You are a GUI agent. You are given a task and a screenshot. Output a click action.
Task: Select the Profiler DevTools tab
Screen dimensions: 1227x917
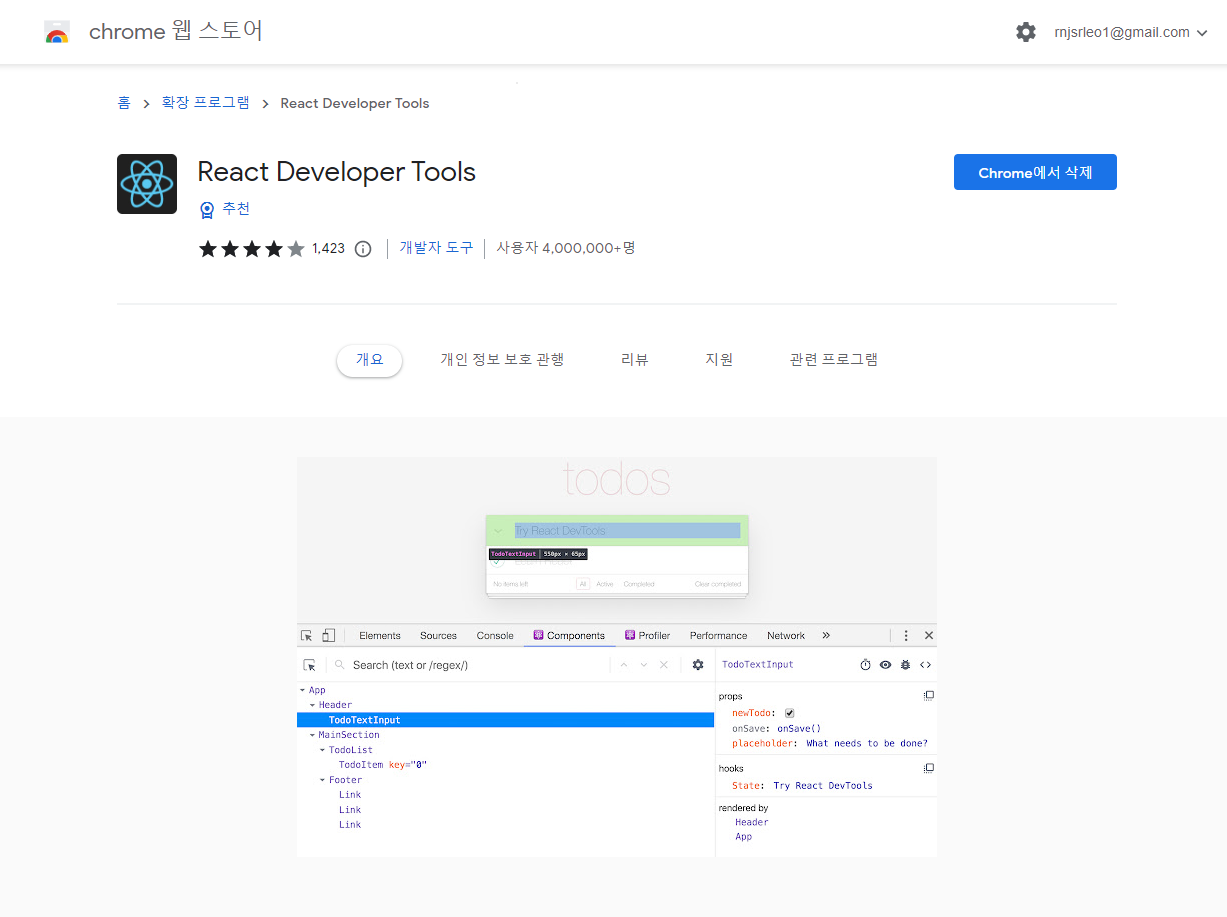pyautogui.click(x=647, y=636)
